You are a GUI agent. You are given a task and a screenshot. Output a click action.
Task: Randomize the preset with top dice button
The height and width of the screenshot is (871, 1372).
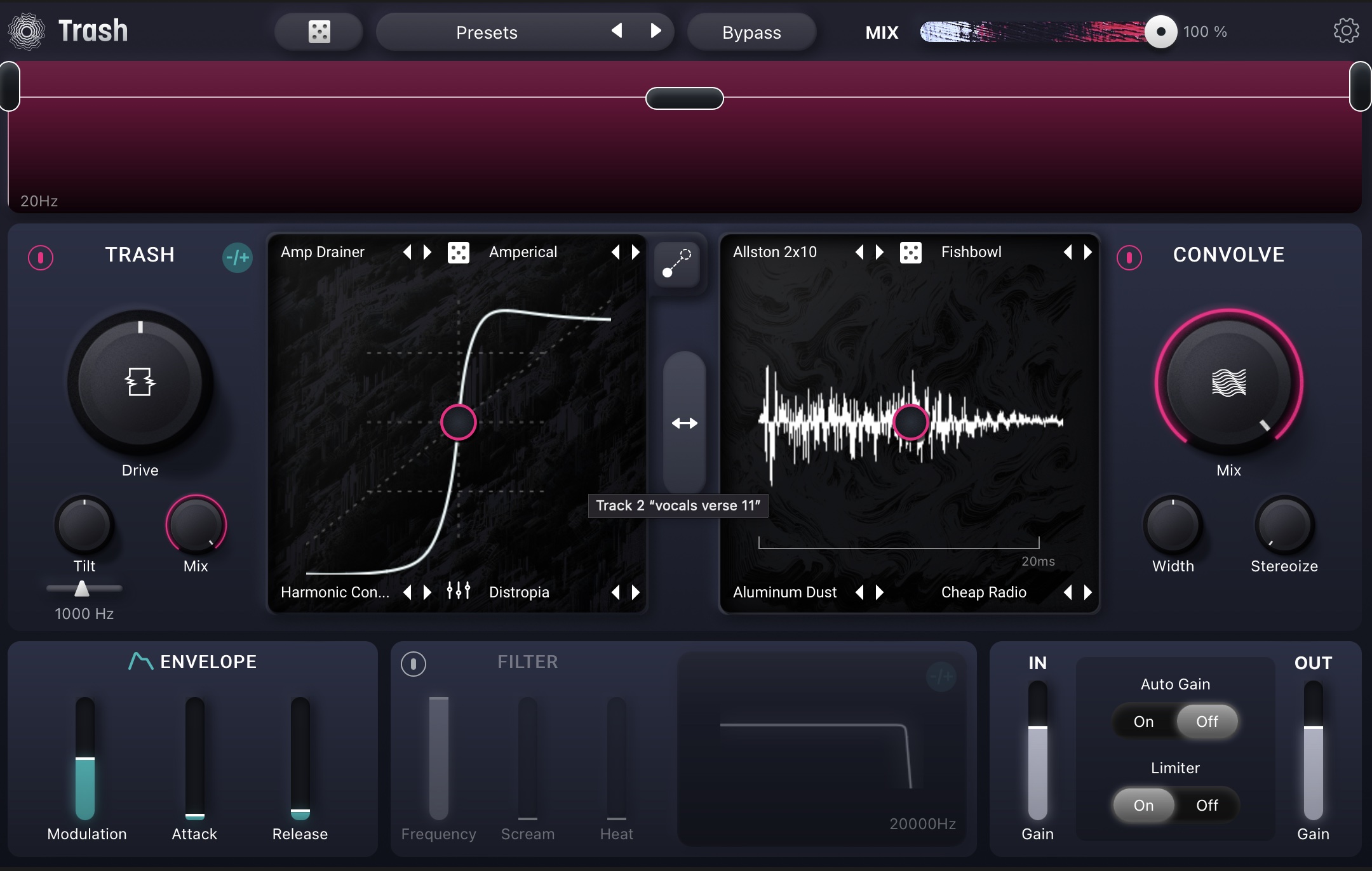(319, 32)
